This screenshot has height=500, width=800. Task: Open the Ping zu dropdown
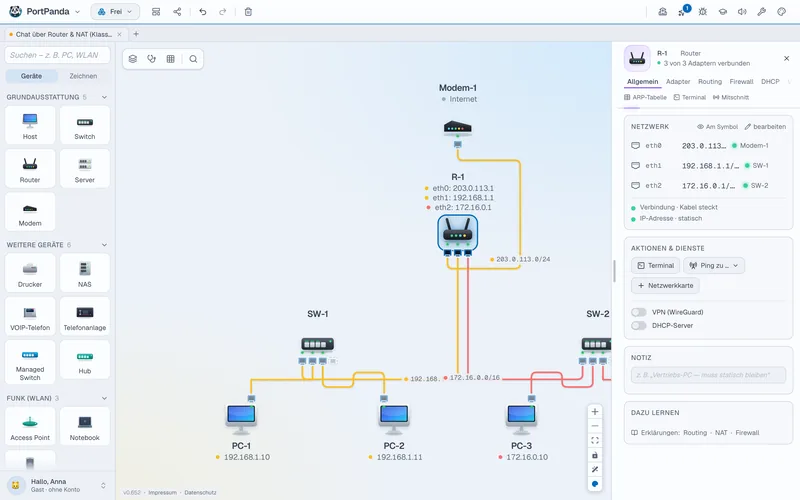click(x=714, y=265)
